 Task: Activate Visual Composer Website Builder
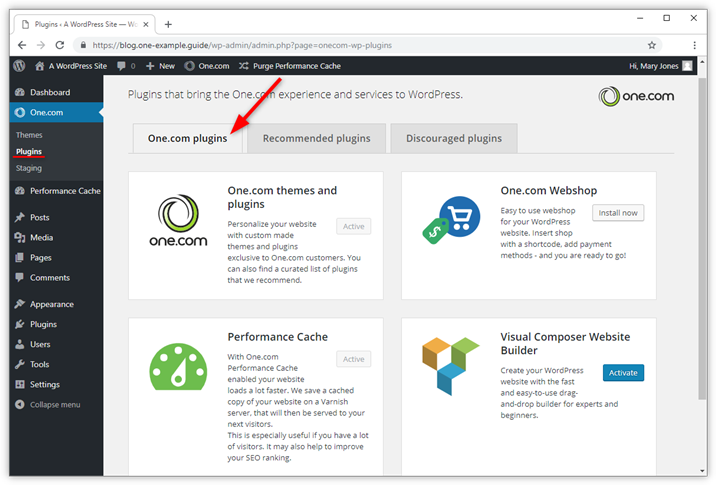[623, 373]
